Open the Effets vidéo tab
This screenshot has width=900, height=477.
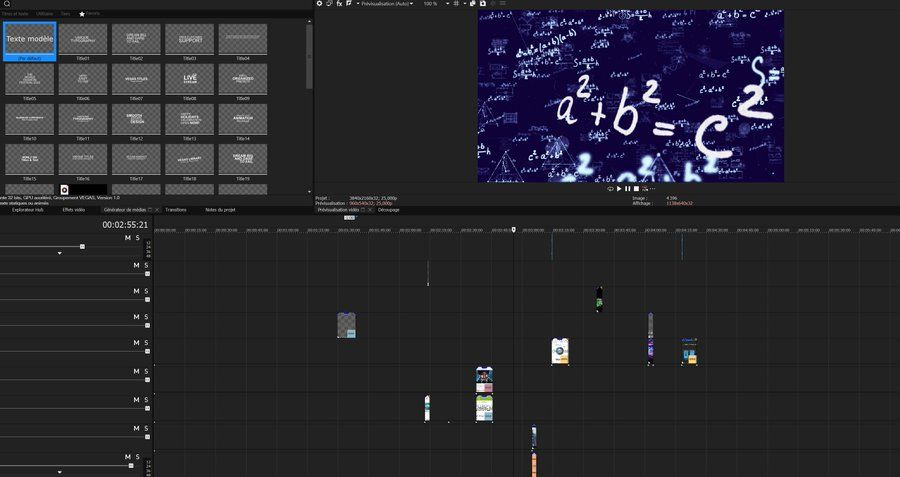pyautogui.click(x=74, y=210)
